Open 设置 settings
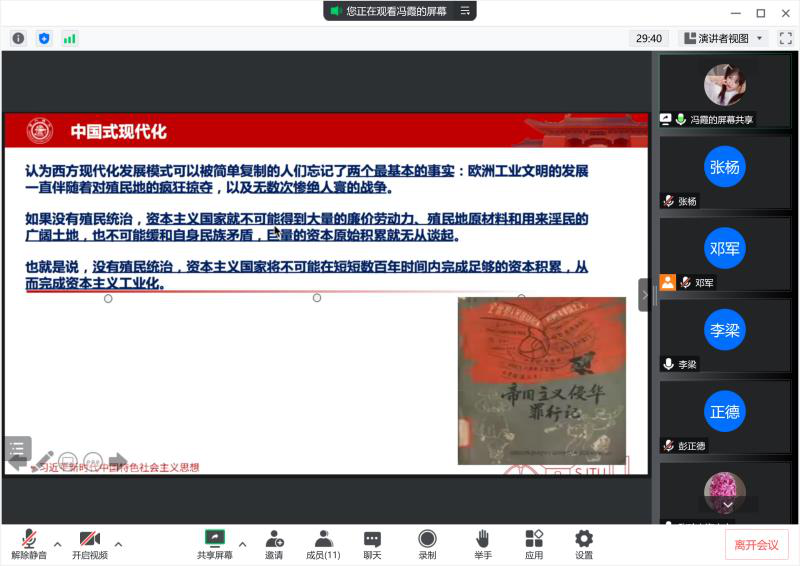The height and width of the screenshot is (566, 800). click(x=584, y=544)
